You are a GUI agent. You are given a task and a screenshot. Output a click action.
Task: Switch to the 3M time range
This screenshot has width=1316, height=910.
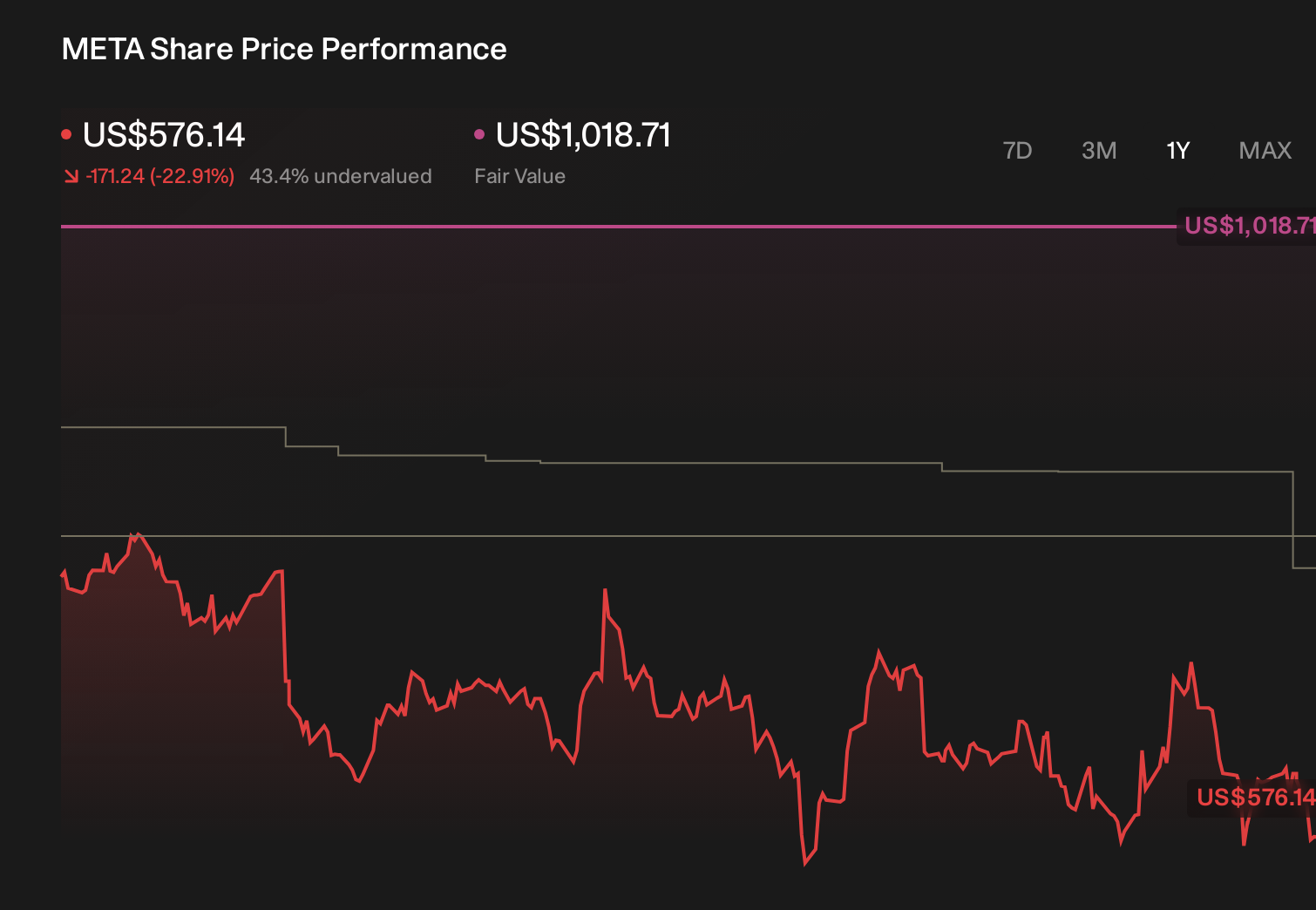pyautogui.click(x=1099, y=151)
